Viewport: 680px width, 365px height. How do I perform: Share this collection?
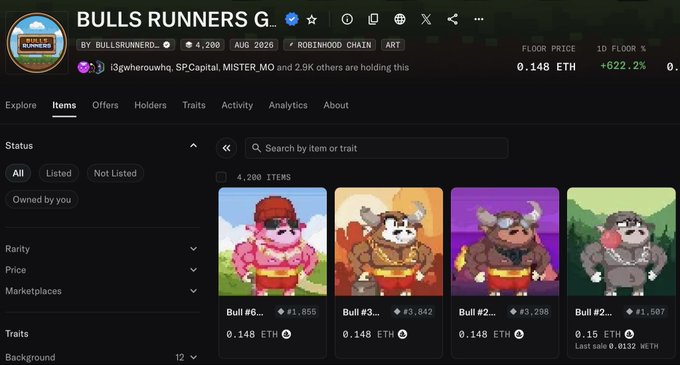click(452, 19)
